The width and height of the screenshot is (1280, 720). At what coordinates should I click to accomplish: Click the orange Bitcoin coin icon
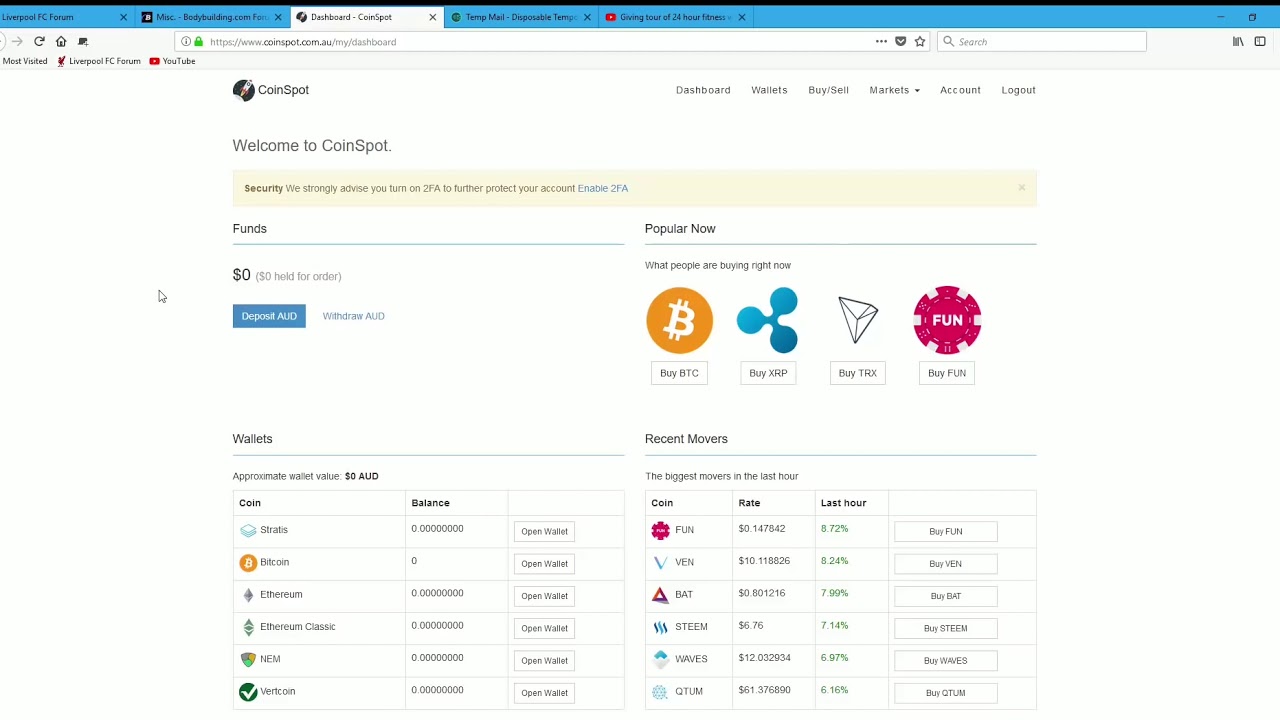click(679, 320)
